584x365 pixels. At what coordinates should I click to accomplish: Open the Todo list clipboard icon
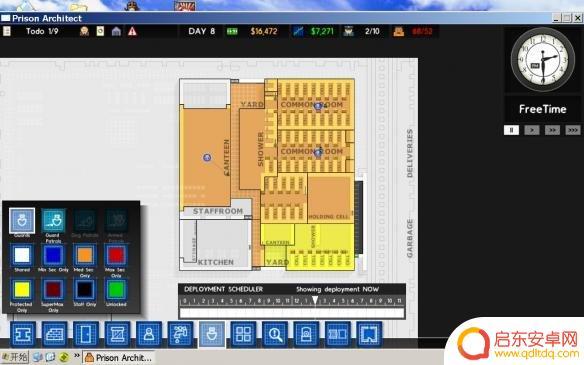(x=7, y=31)
